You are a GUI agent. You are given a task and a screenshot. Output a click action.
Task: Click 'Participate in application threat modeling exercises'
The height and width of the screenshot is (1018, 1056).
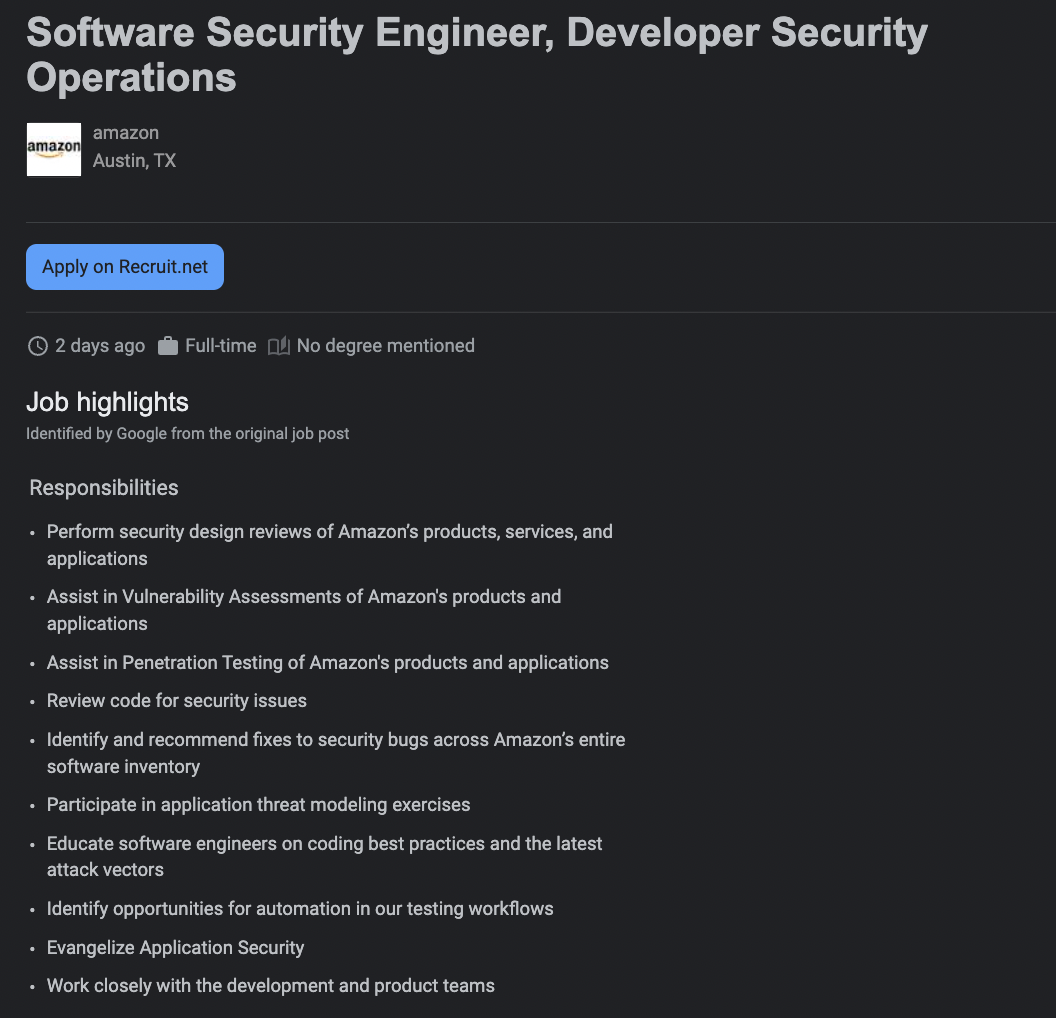[259, 805]
